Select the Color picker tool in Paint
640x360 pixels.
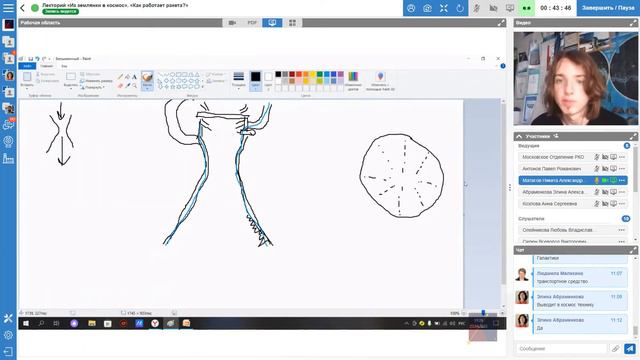[x=127, y=86]
